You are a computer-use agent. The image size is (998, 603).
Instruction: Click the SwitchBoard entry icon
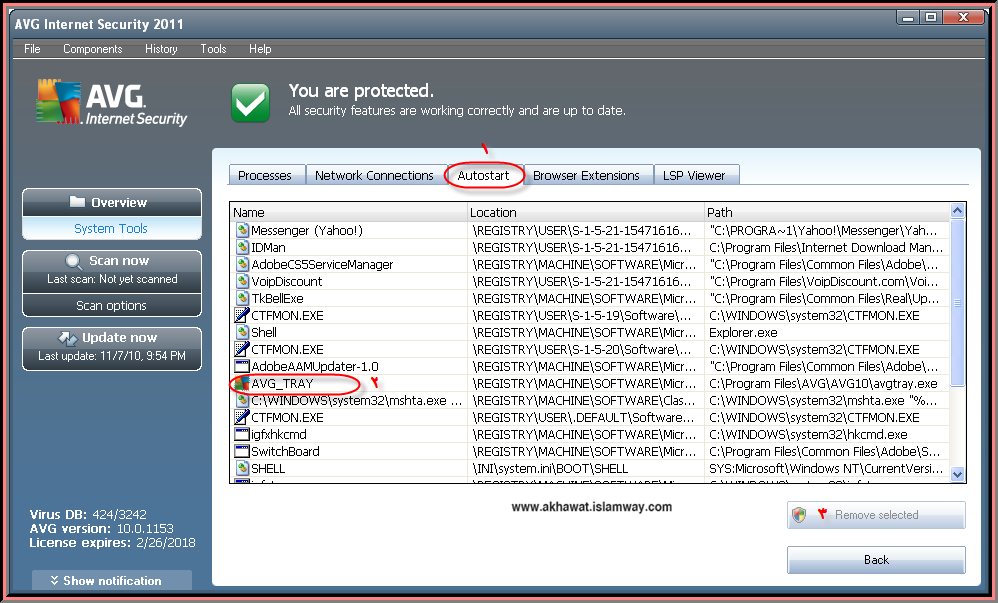(242, 451)
